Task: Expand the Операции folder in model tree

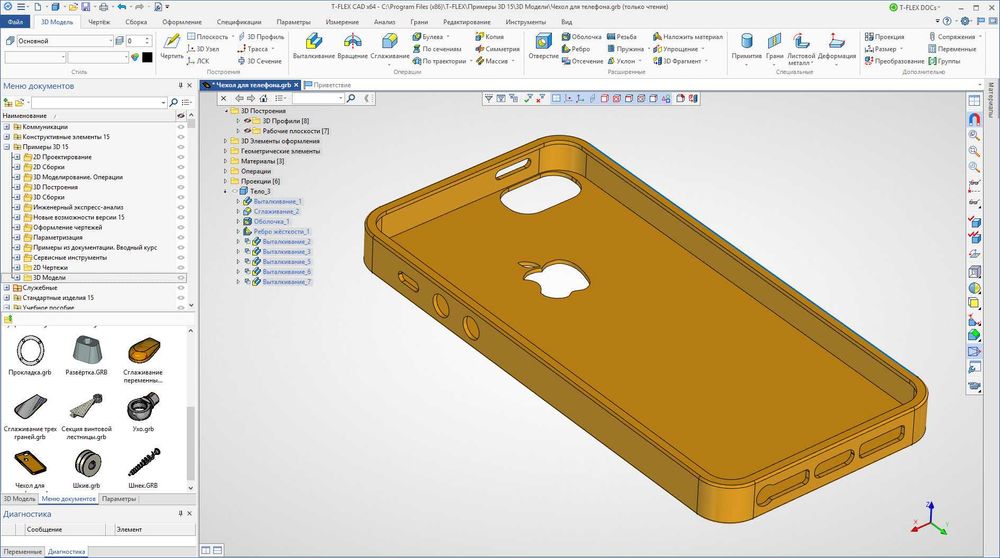Action: 225,171
